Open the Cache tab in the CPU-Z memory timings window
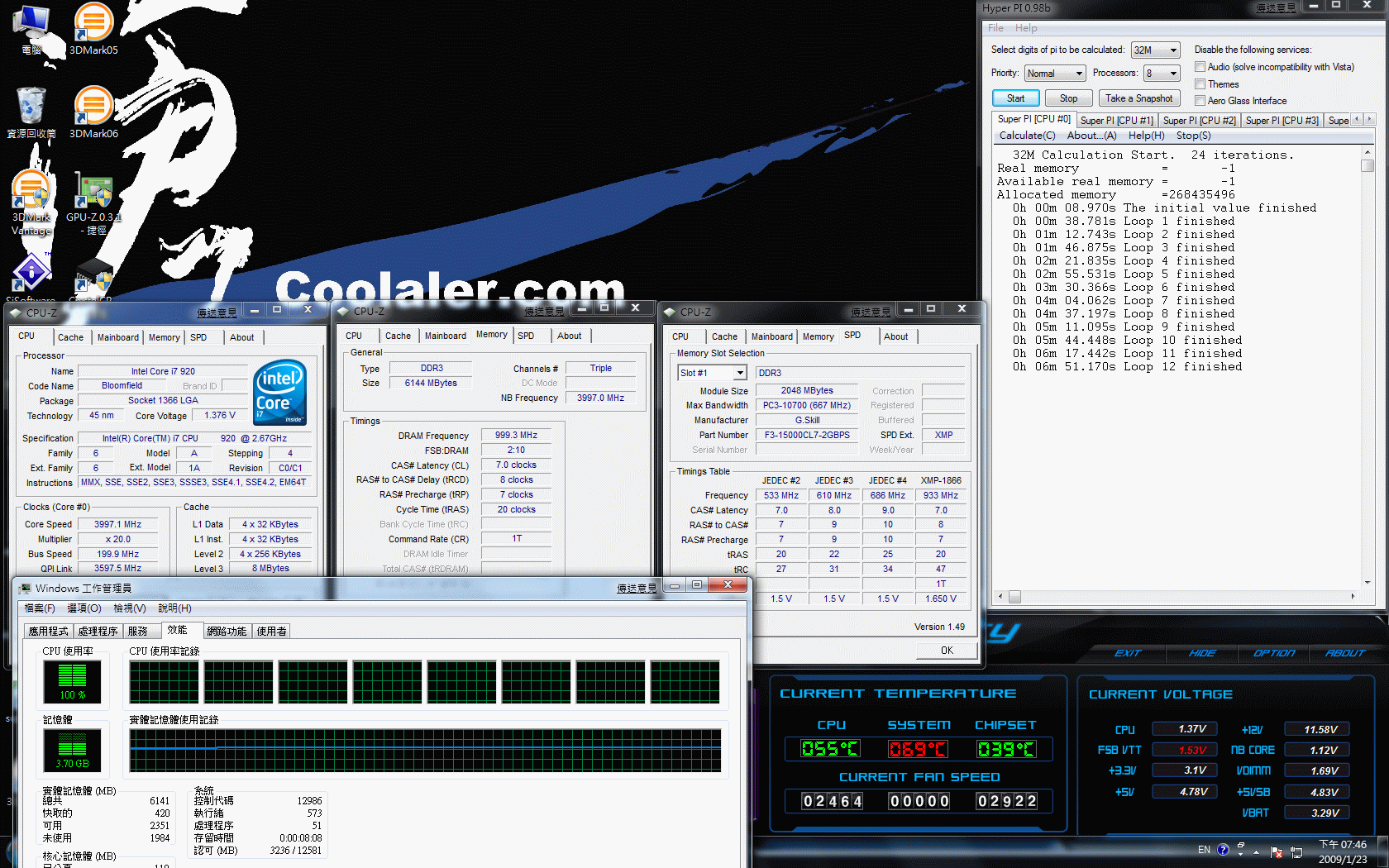The height and width of the screenshot is (868, 1389). 398,336
